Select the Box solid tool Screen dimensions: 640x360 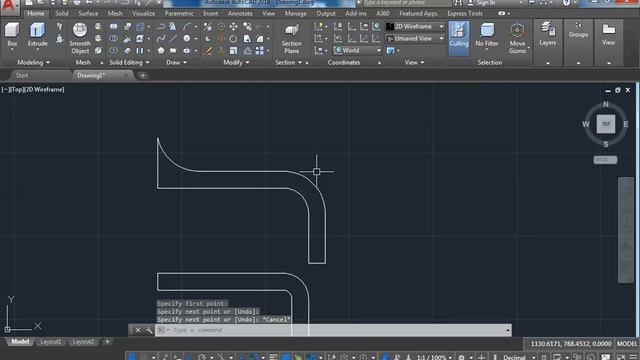click(12, 34)
